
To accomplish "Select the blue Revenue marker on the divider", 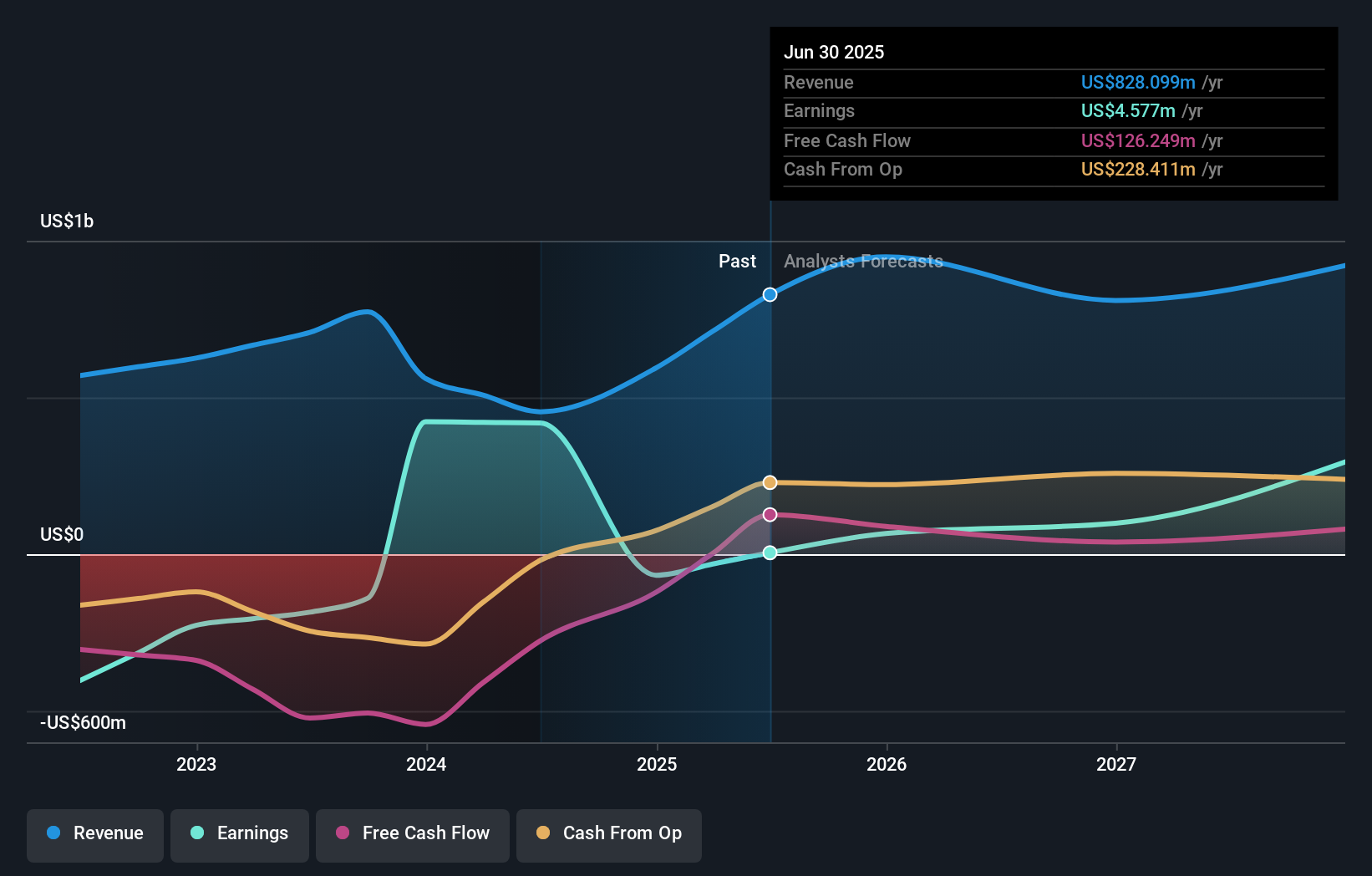I will click(x=770, y=294).
